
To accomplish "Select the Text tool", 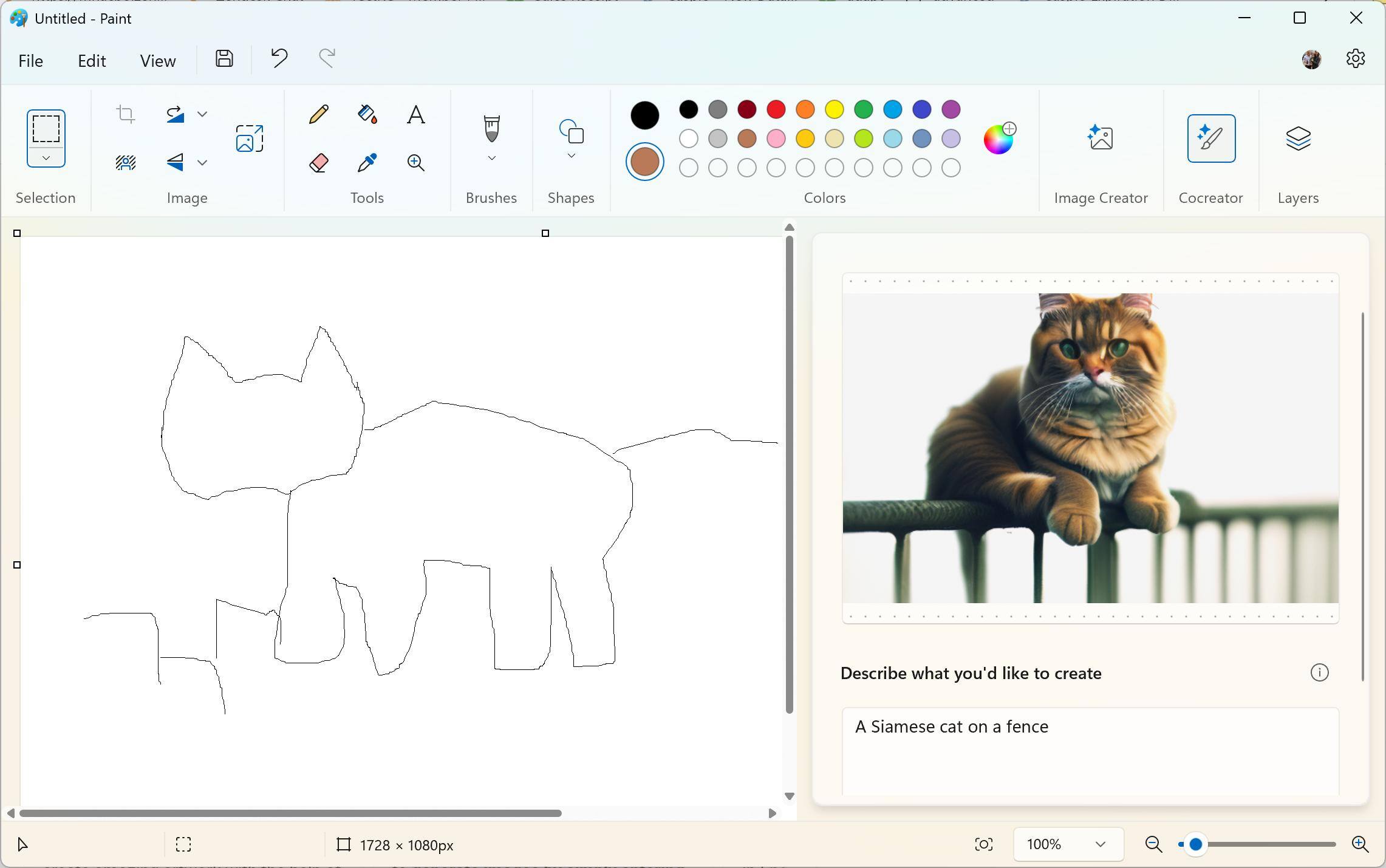I will pyautogui.click(x=415, y=115).
